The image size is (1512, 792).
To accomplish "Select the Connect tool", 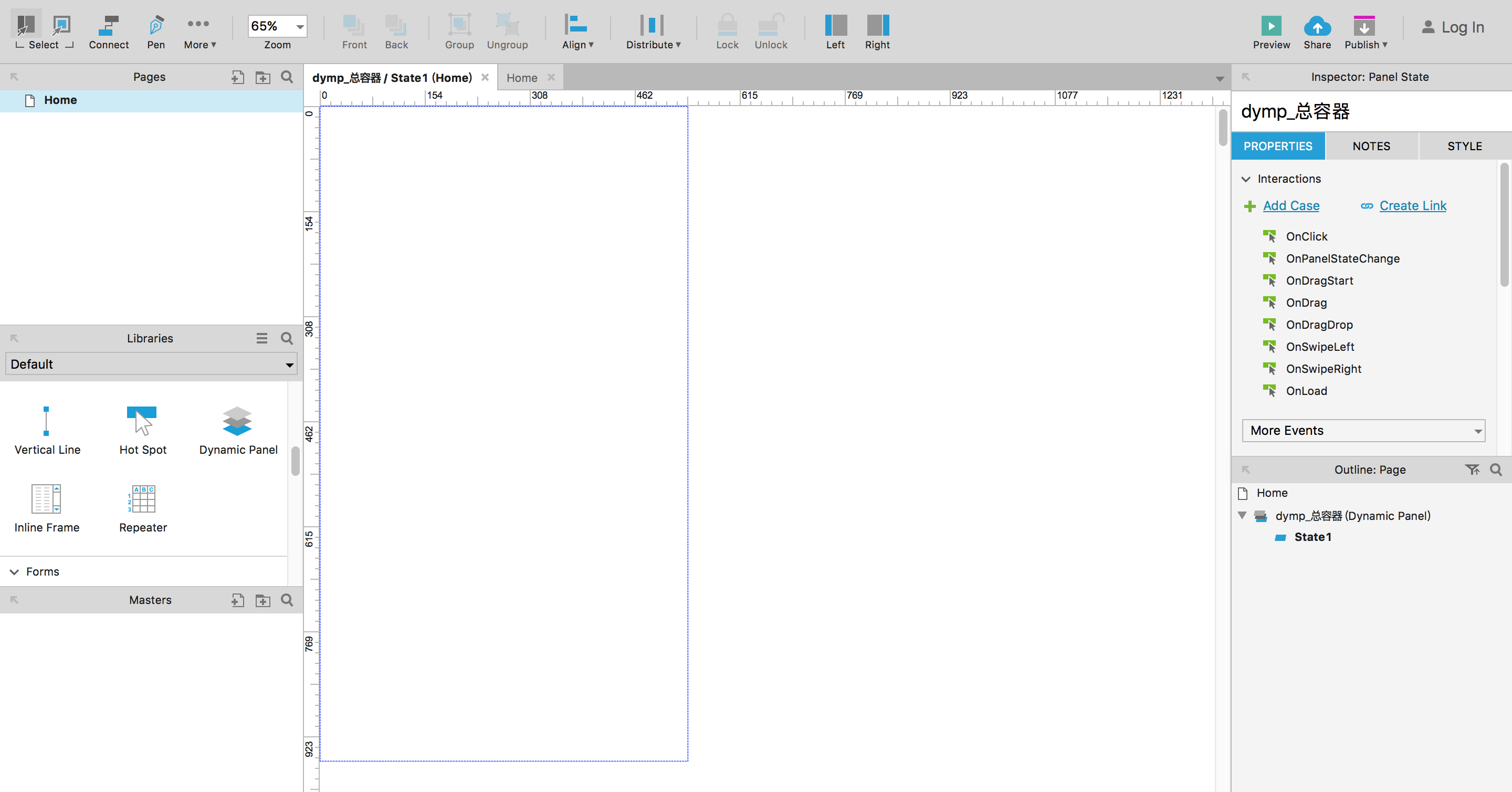I will pos(109,26).
